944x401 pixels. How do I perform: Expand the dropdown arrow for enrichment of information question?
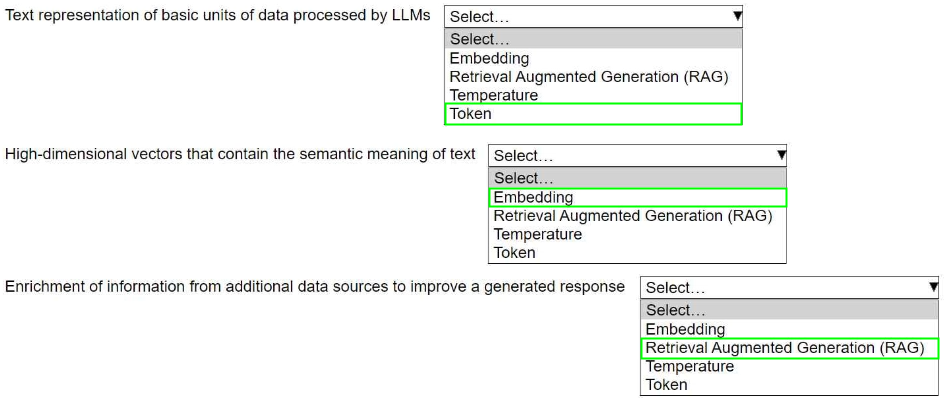tap(933, 287)
